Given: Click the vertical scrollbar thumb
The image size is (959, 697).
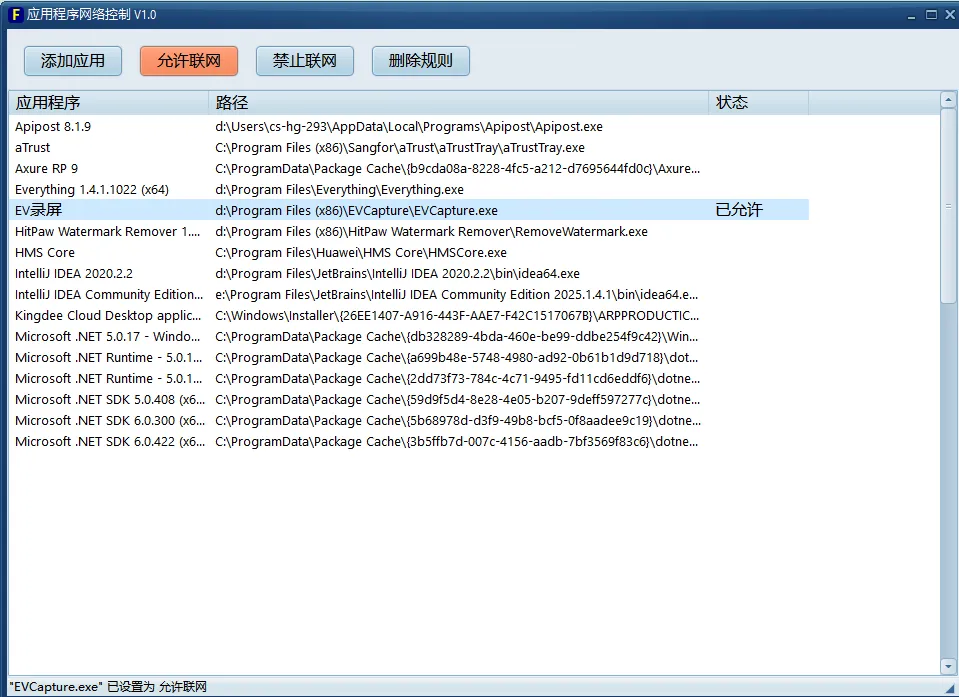Looking at the screenshot, I should click(949, 206).
